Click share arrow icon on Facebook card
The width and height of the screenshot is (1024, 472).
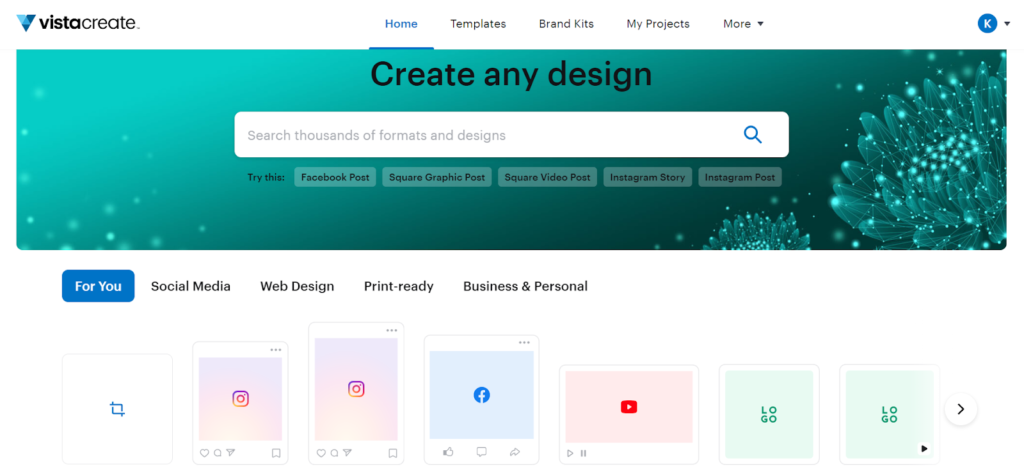tap(515, 451)
